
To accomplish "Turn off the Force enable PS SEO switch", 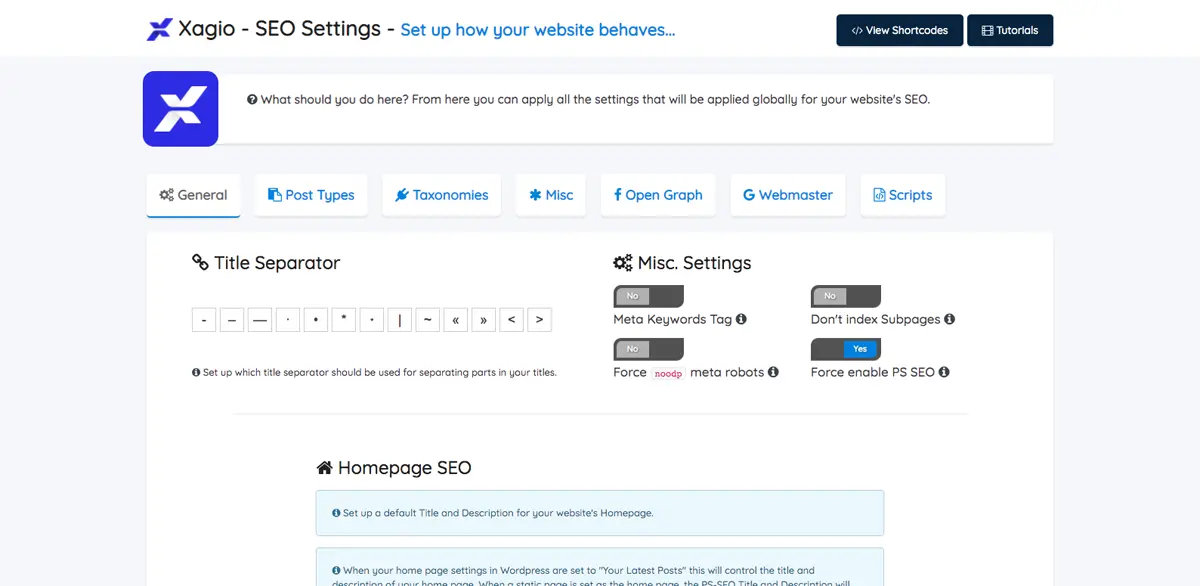I will click(845, 349).
